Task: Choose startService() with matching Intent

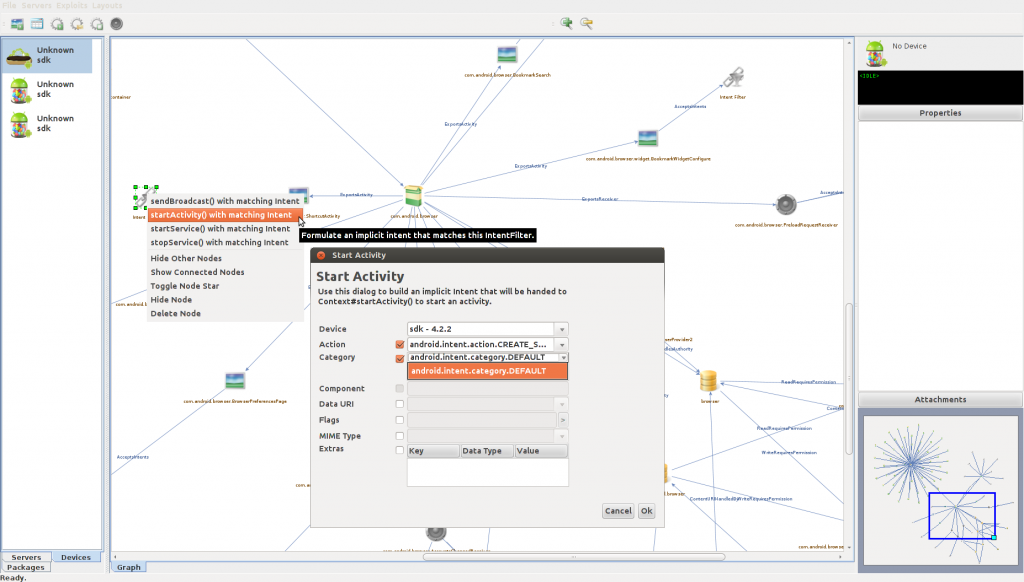Action: click(x=225, y=229)
